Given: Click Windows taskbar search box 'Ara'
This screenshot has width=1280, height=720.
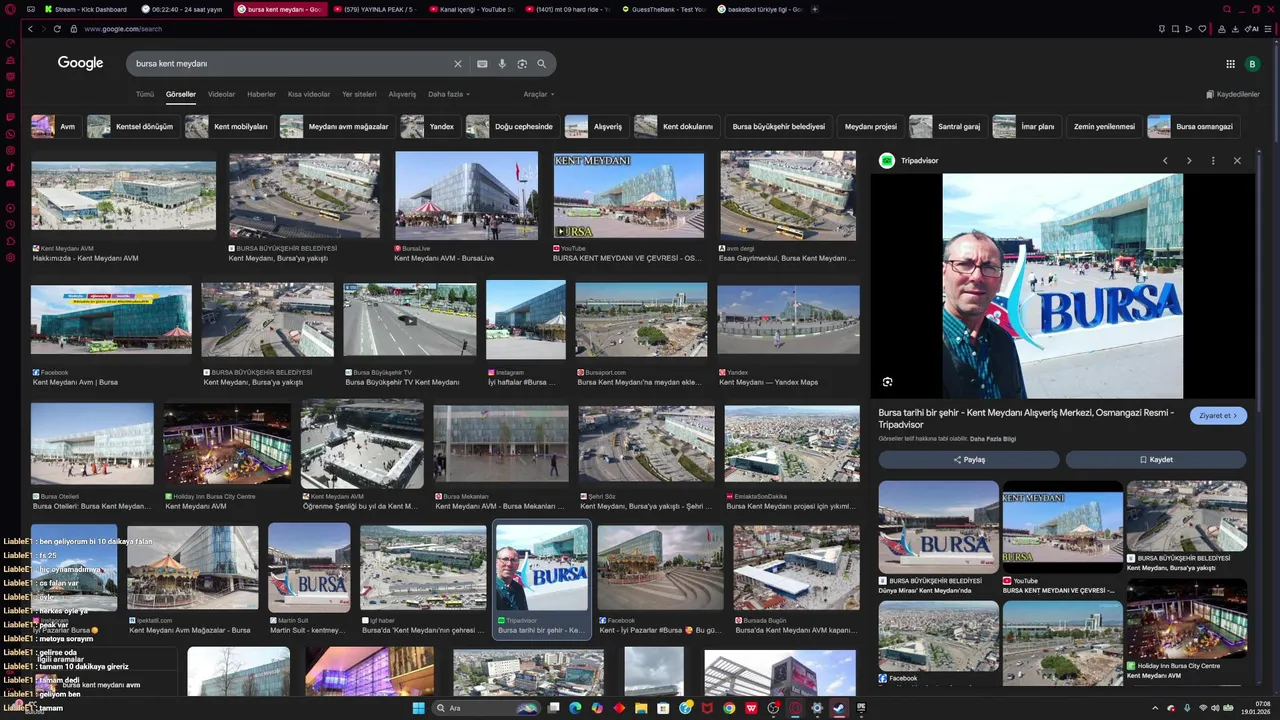Looking at the screenshot, I should click(x=485, y=708).
